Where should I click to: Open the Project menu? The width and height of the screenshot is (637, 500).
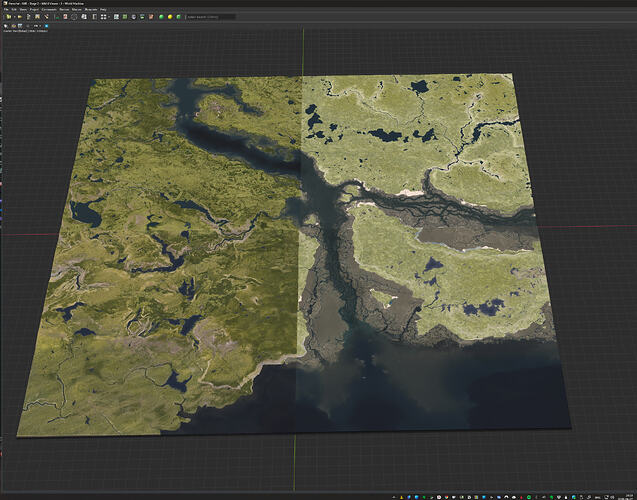point(34,9)
